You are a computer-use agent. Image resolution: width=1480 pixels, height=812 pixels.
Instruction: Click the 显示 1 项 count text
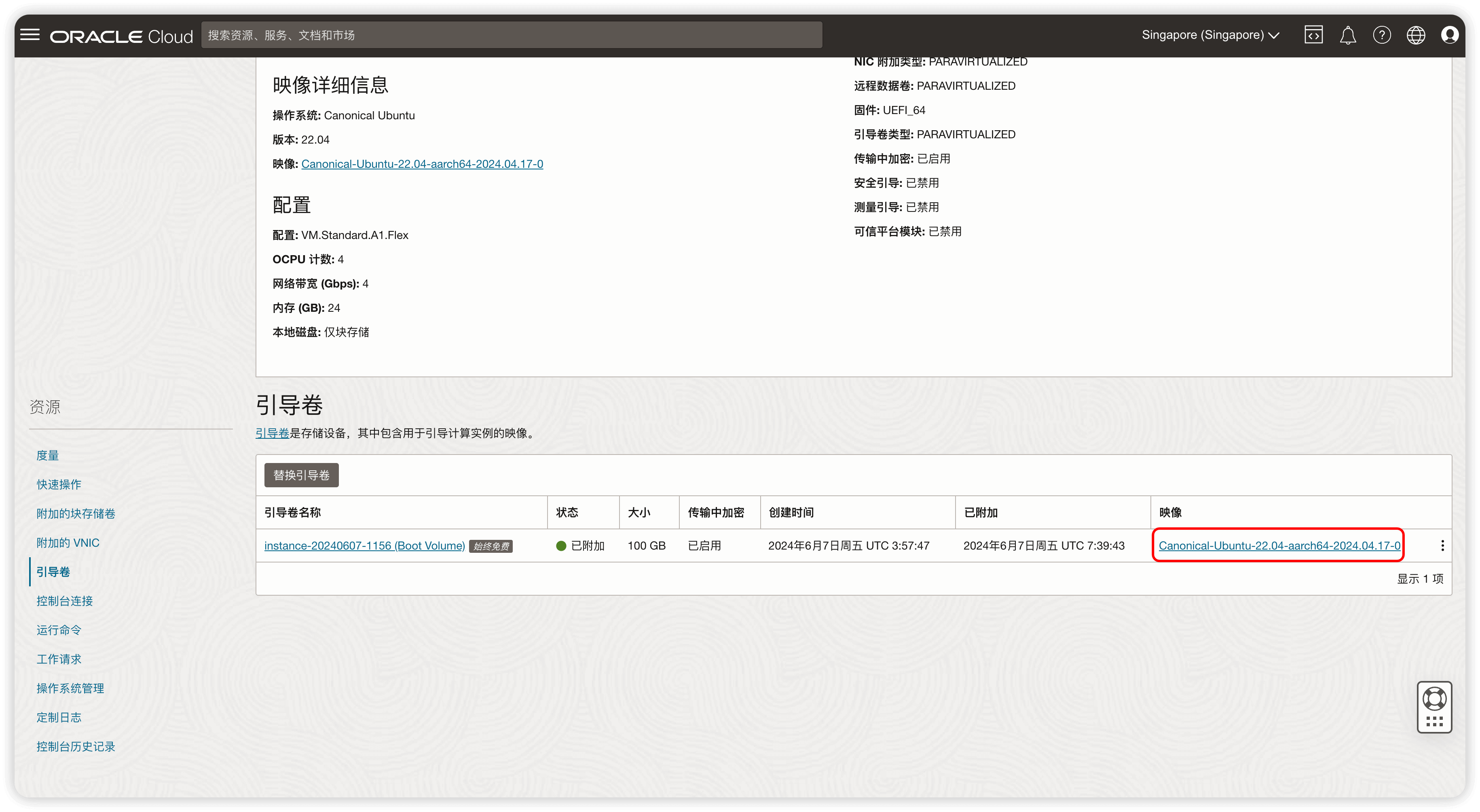click(x=1420, y=579)
